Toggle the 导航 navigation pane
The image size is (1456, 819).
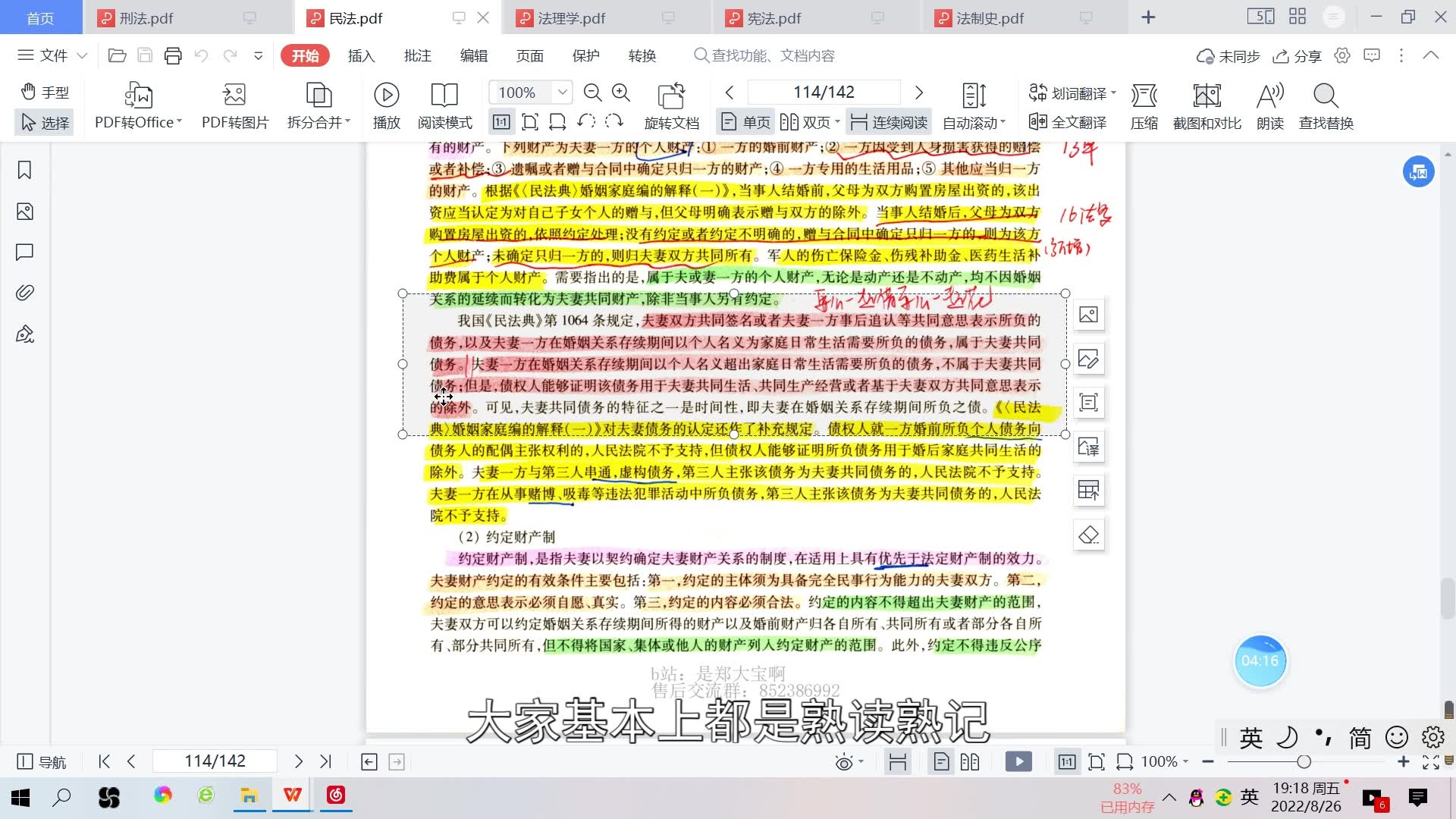41,761
